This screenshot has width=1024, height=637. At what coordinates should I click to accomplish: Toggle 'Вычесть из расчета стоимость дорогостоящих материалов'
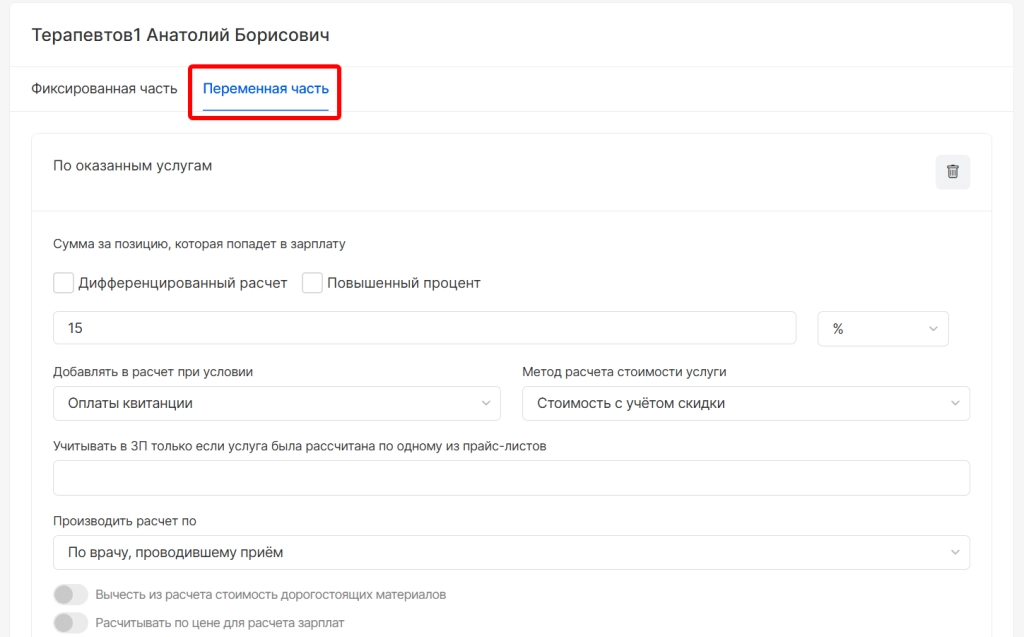pos(71,595)
